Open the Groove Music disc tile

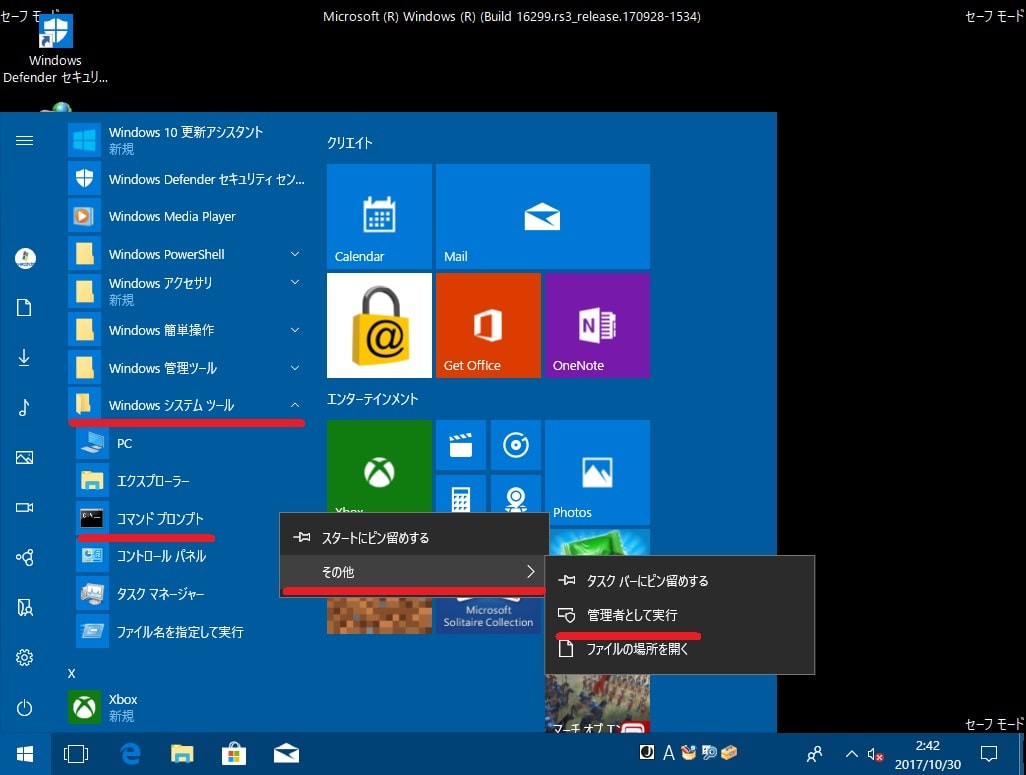(516, 445)
